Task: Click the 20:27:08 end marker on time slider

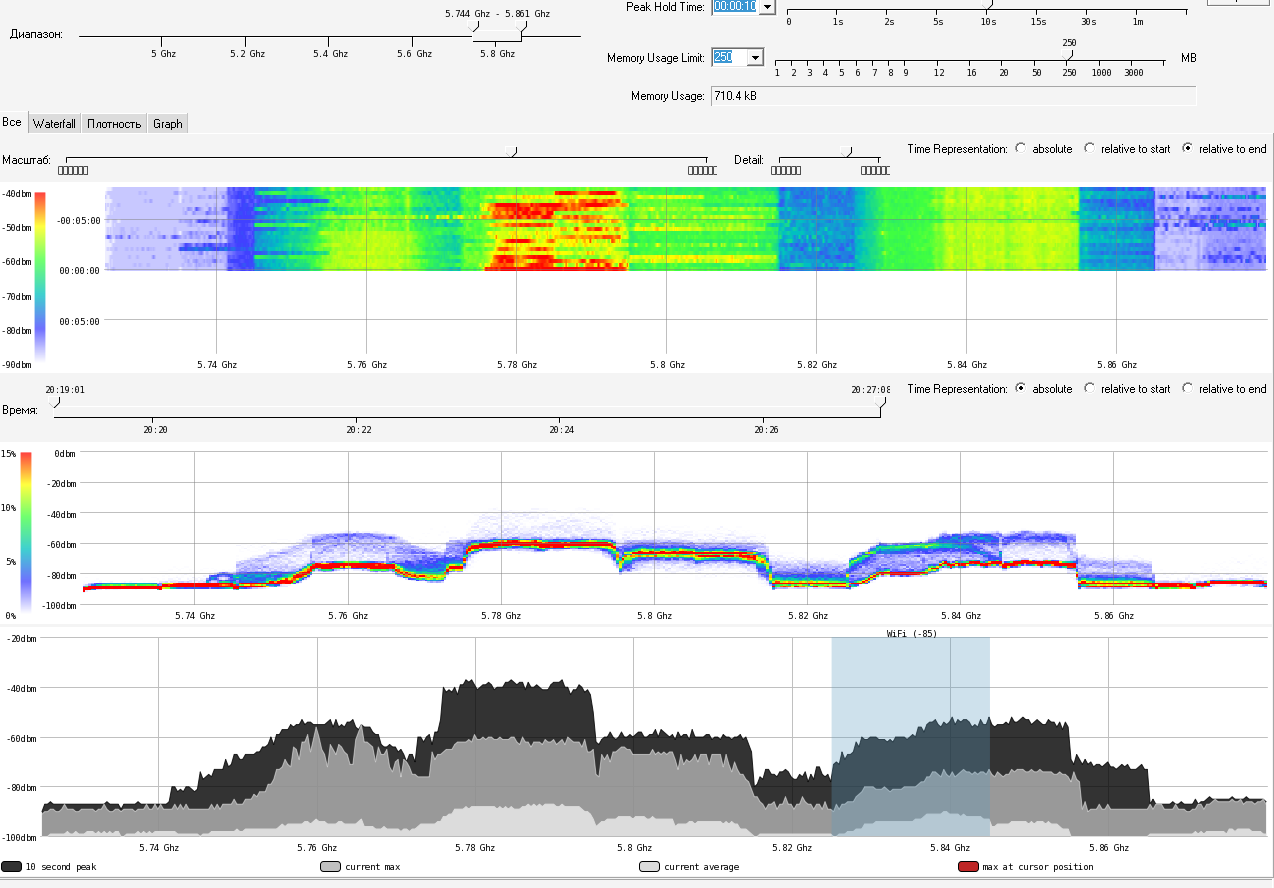Action: click(882, 403)
